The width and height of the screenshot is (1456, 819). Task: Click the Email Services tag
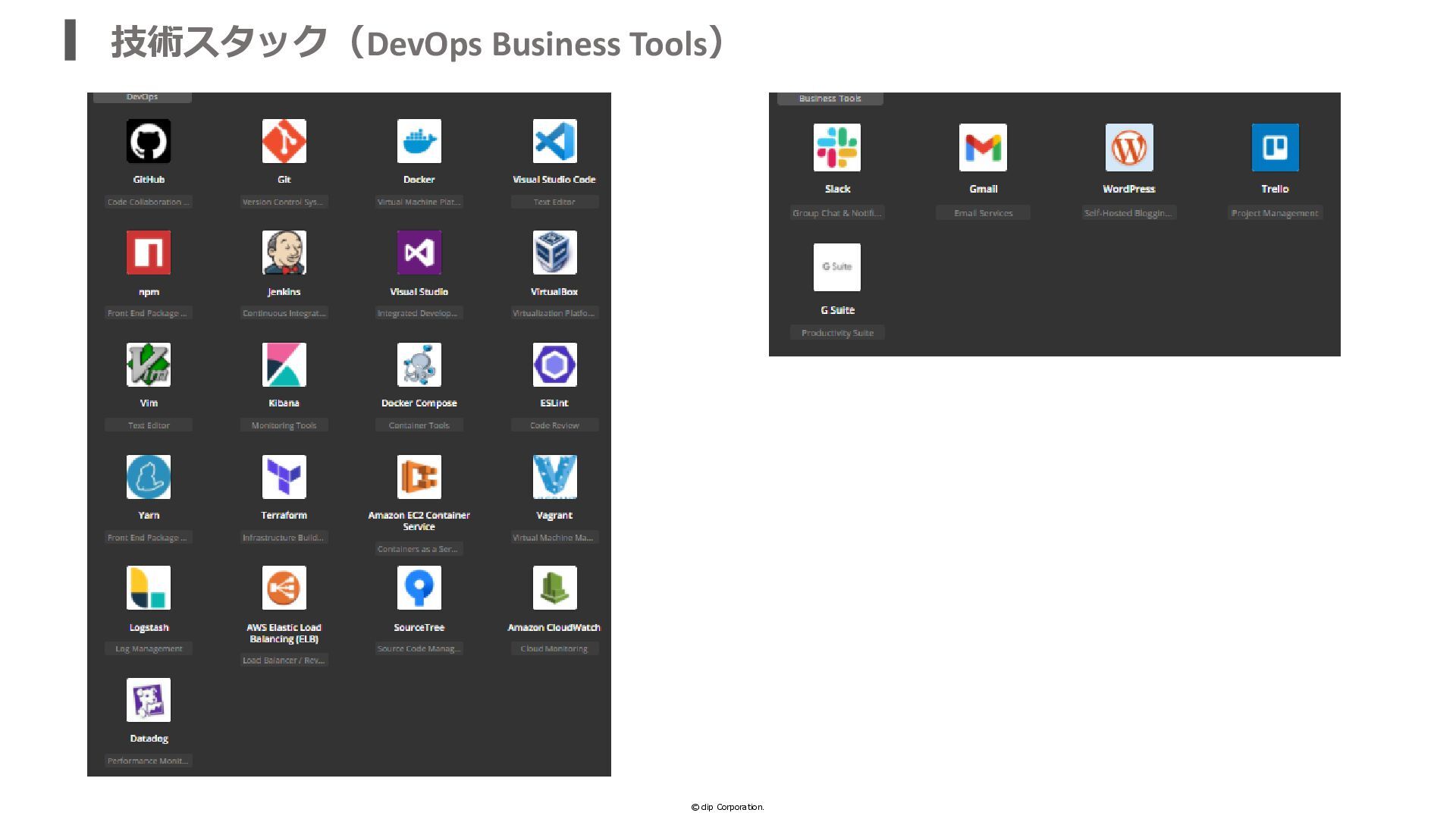[x=983, y=213]
